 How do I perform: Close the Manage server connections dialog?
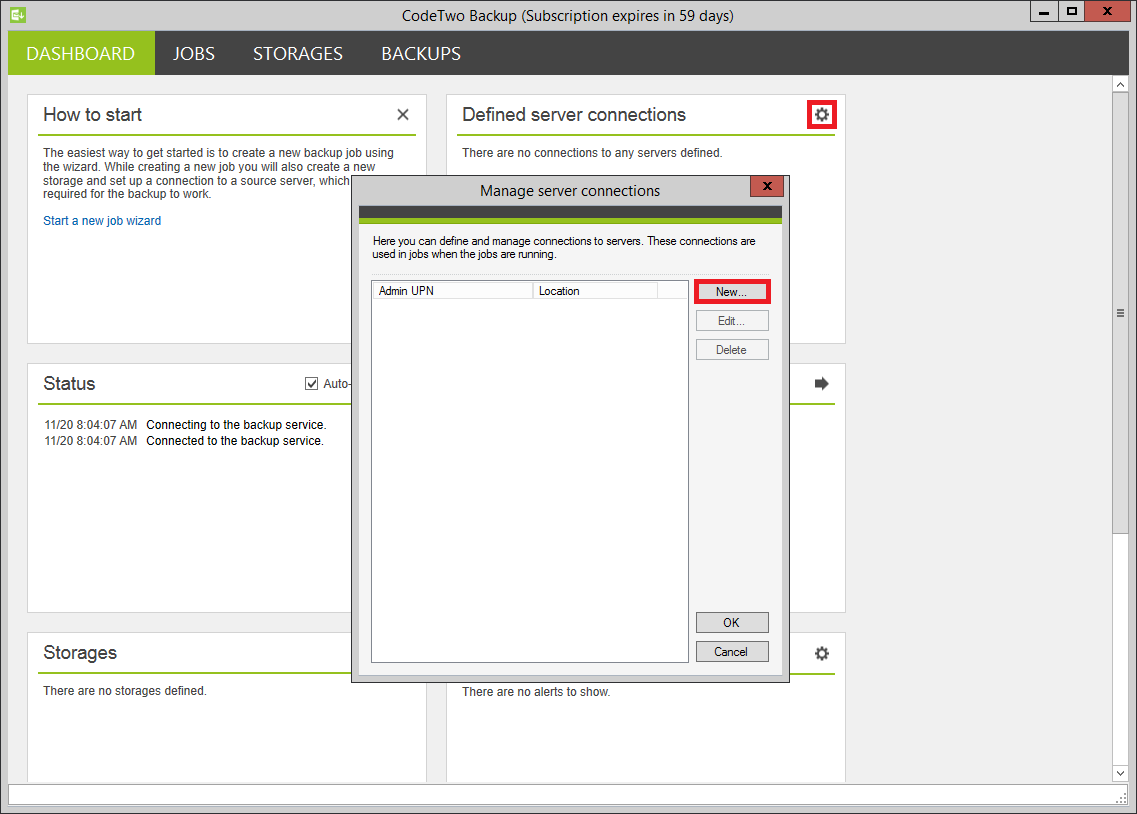pos(767,187)
